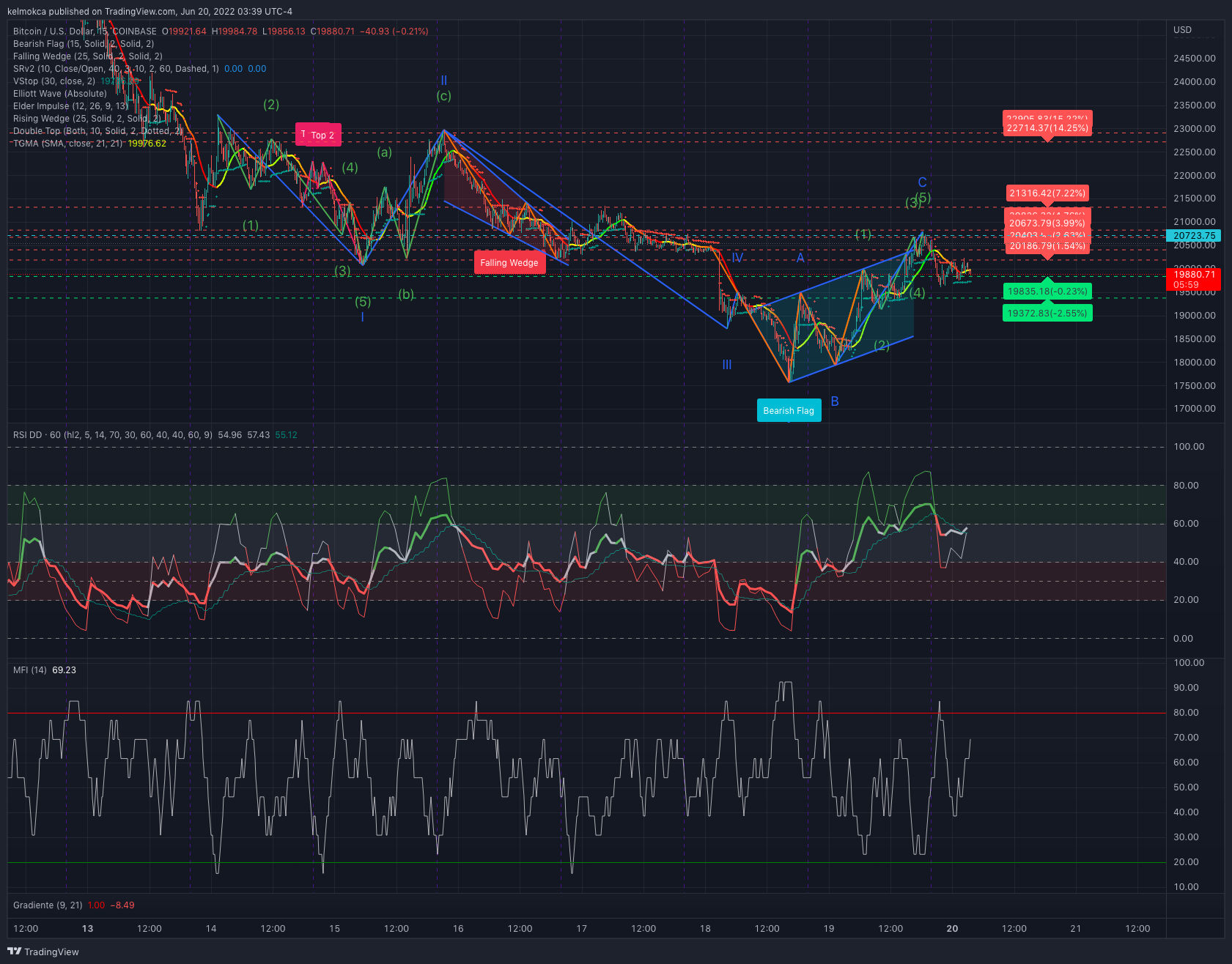Click the USD currency label on price axis
This screenshot has height=964, width=1232.
coord(1182,30)
